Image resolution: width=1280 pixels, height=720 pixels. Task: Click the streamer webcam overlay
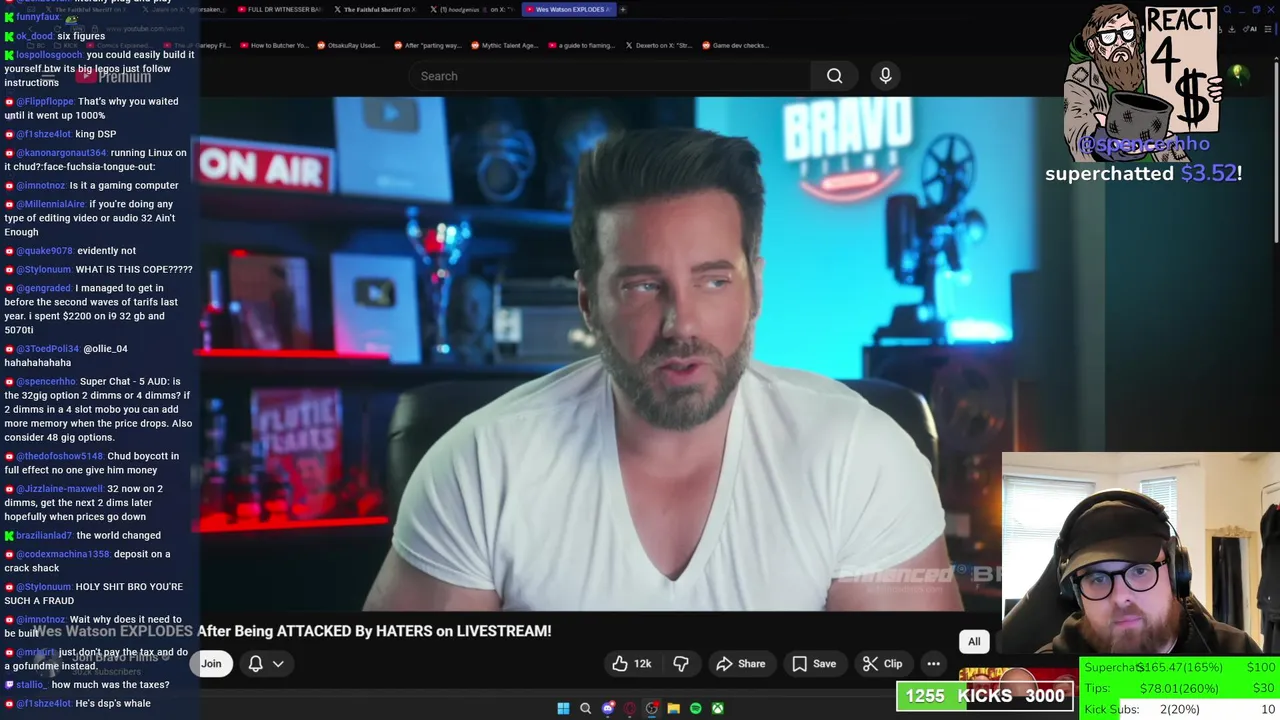pyautogui.click(x=1141, y=553)
